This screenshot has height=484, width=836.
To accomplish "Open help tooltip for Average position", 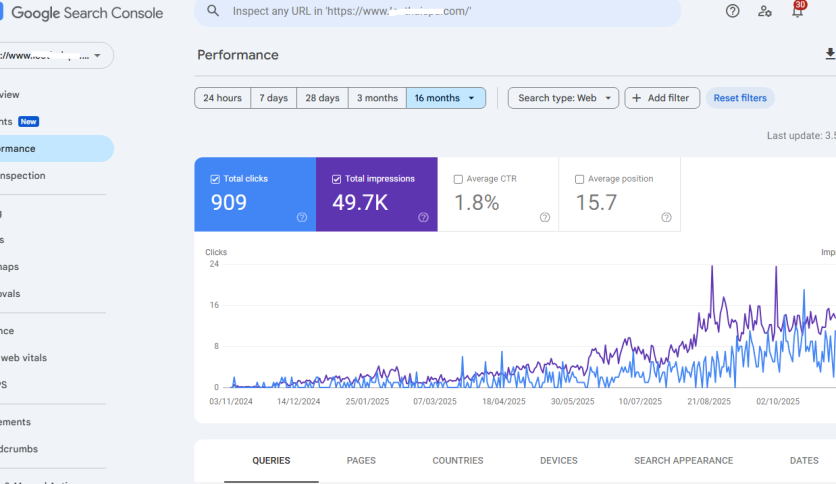I will pyautogui.click(x=666, y=217).
